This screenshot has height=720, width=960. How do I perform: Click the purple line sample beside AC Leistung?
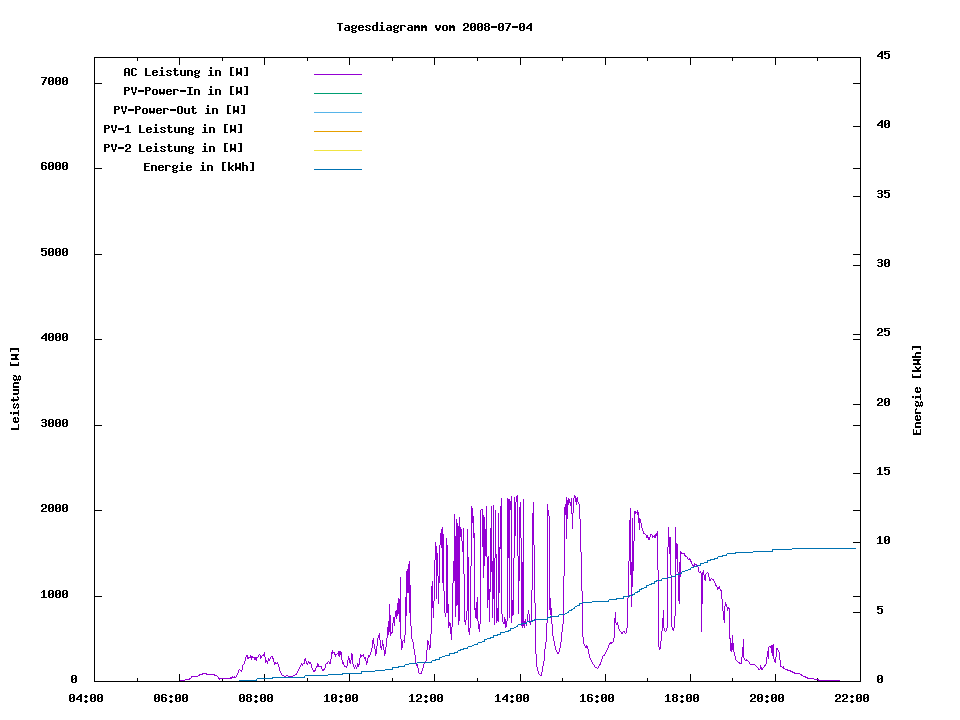click(x=337, y=74)
